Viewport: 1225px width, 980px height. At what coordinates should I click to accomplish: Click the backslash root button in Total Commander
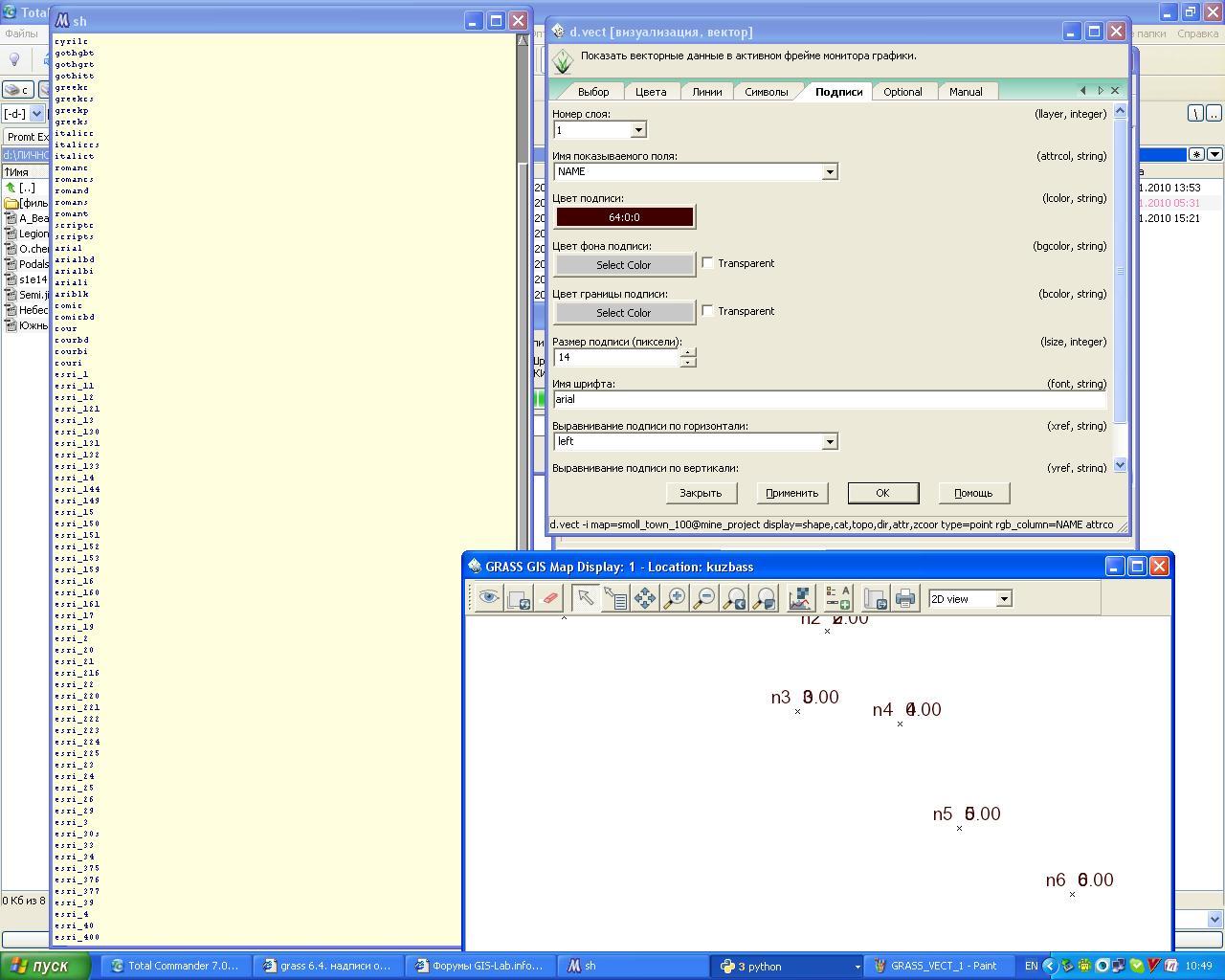point(1195,113)
